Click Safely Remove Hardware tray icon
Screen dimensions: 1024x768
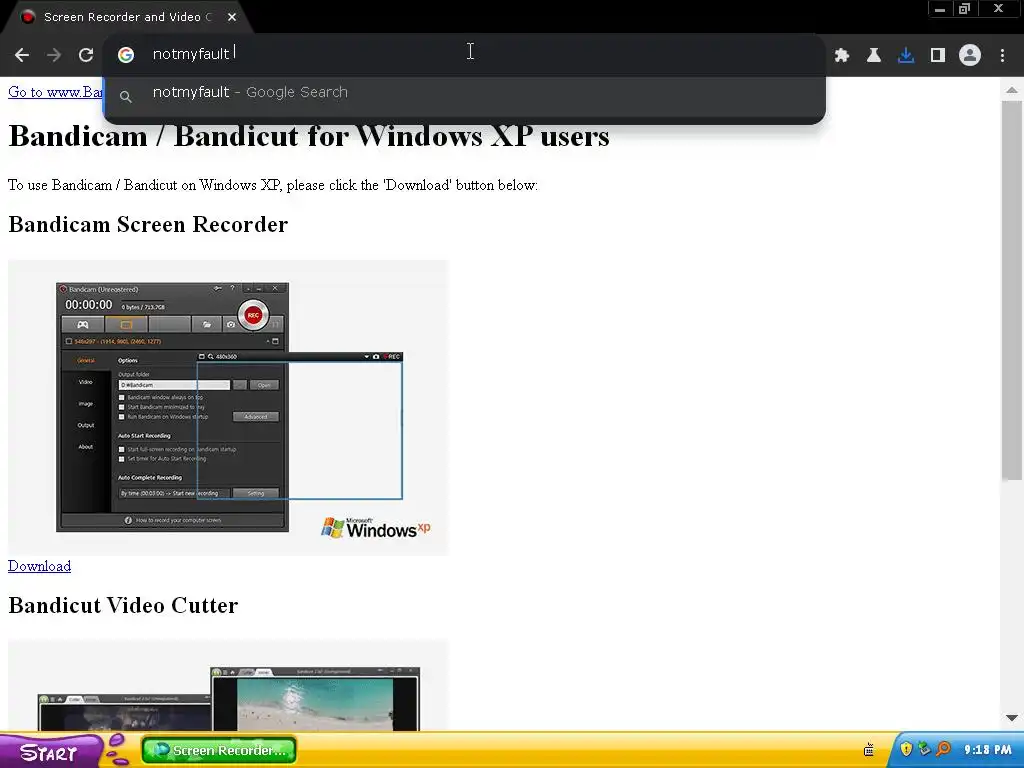point(924,749)
